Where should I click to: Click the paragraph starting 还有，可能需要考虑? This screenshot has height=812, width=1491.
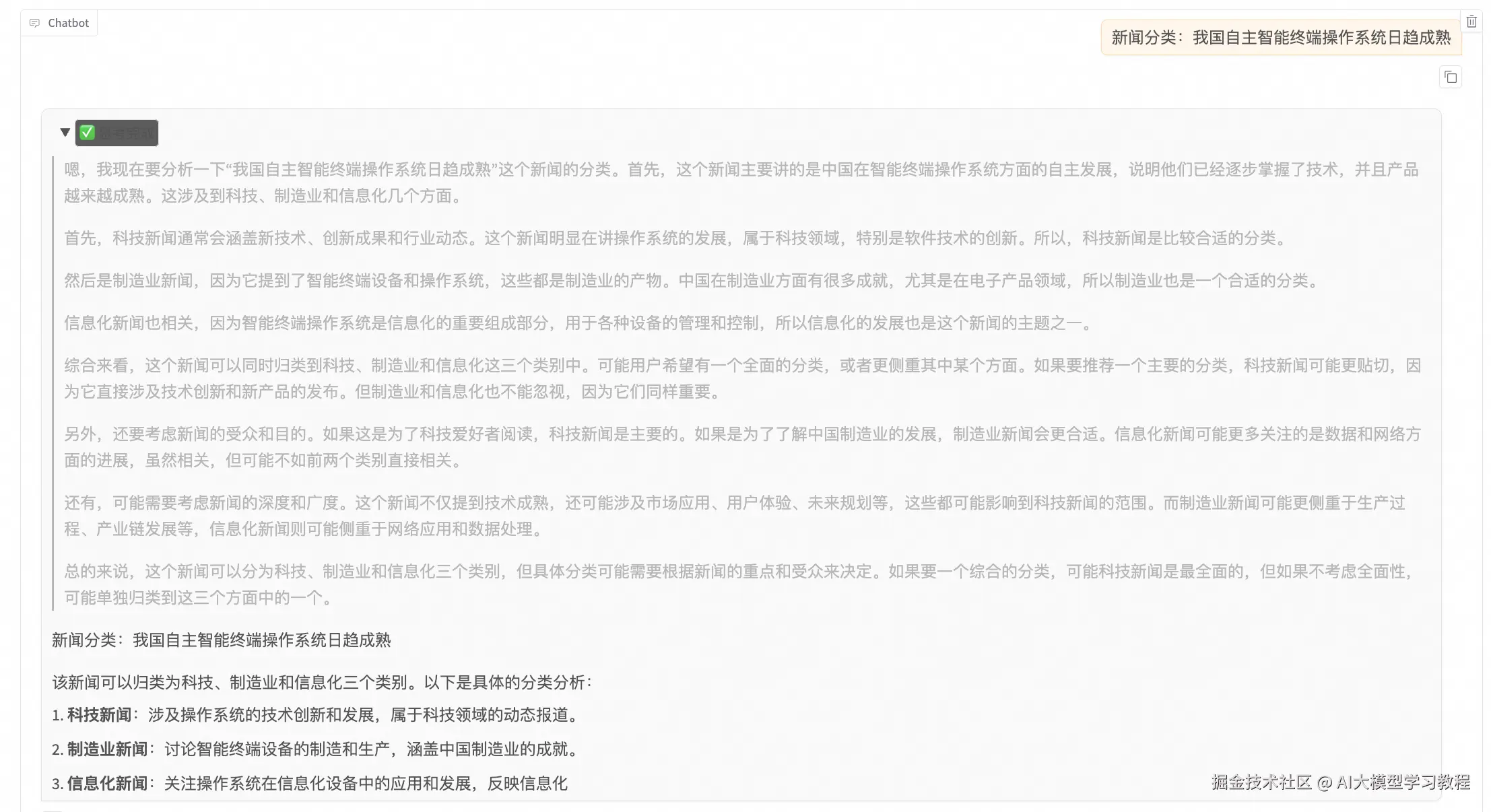point(735,516)
